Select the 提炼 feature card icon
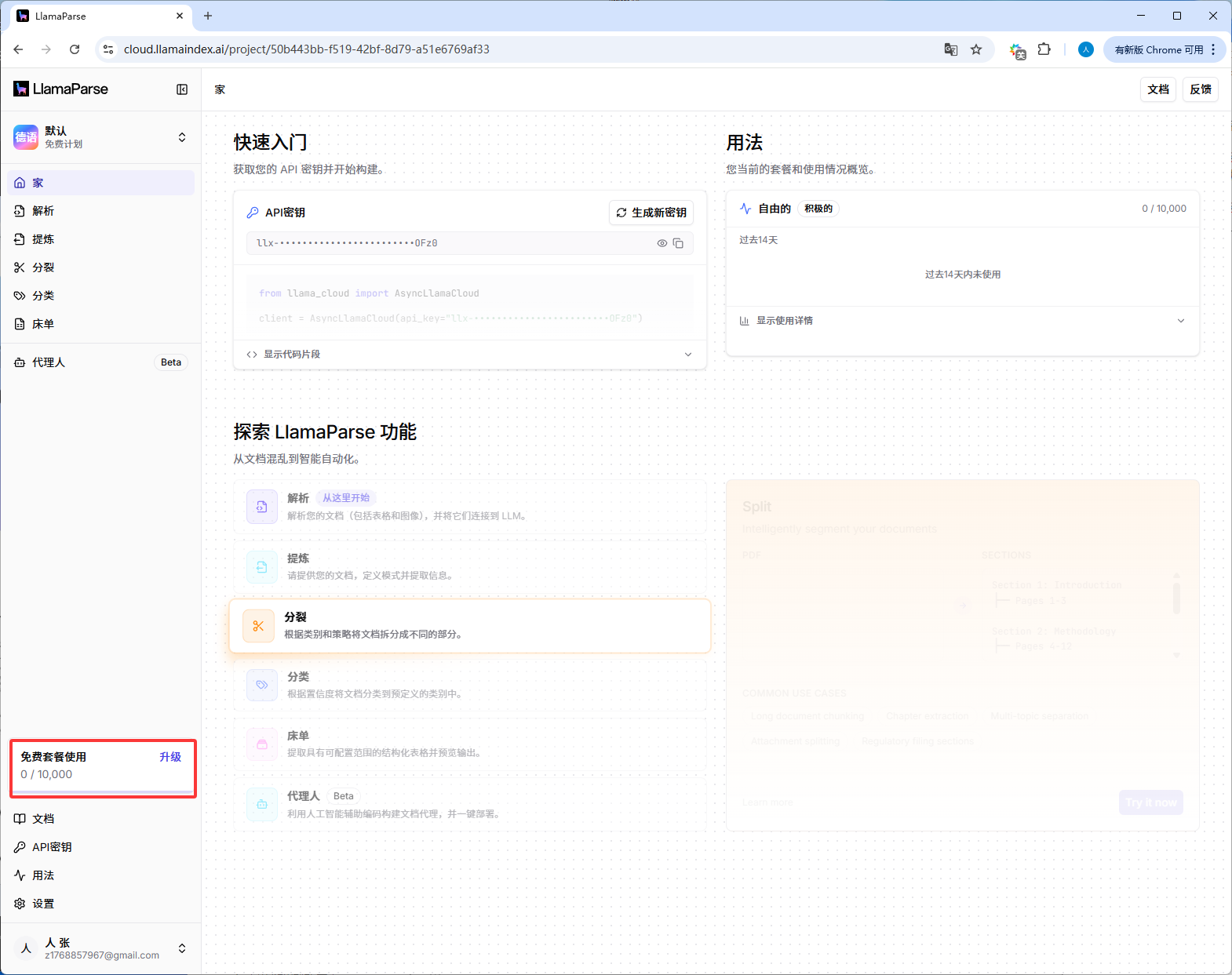The width and height of the screenshot is (1232, 975). 262,566
